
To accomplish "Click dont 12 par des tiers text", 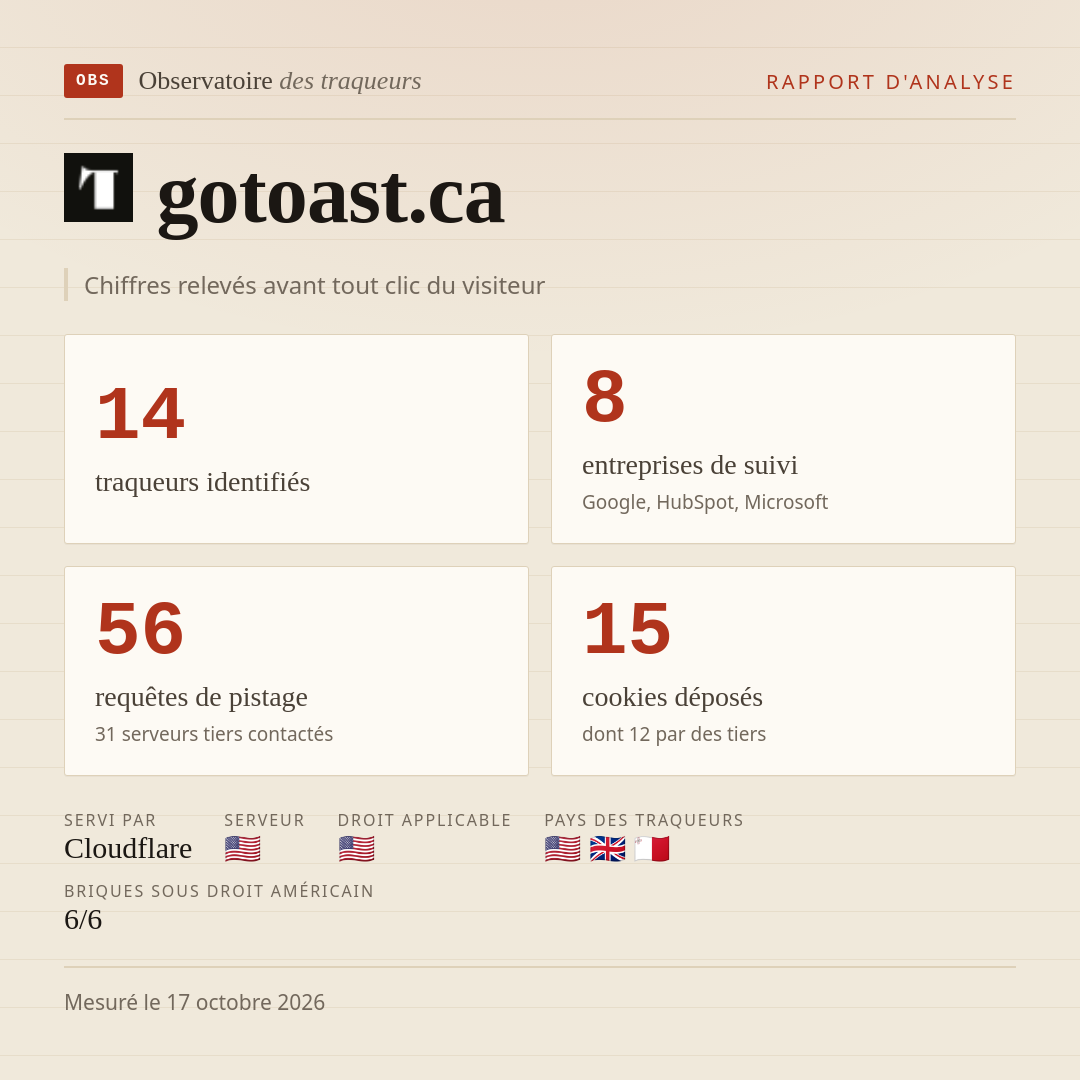I will (x=674, y=734).
